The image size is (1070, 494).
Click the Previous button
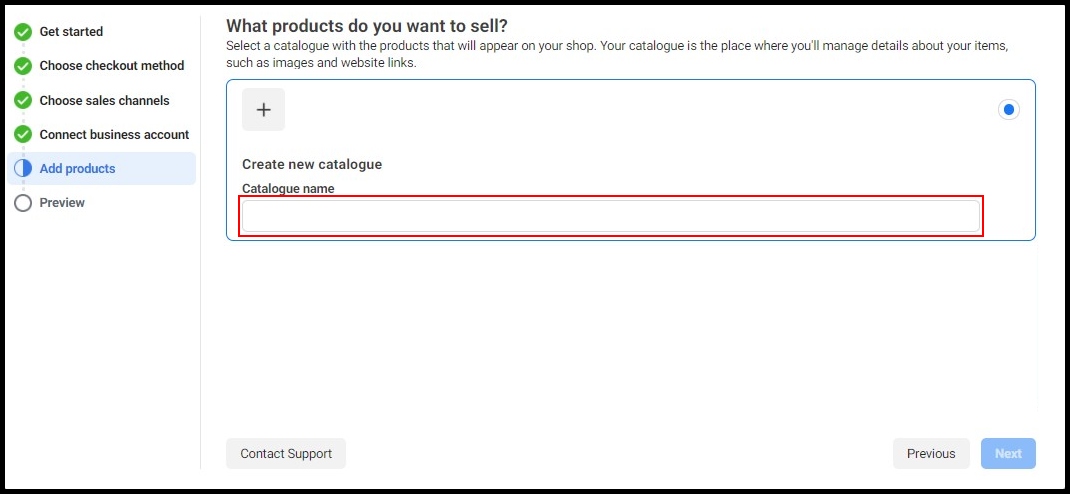click(931, 454)
